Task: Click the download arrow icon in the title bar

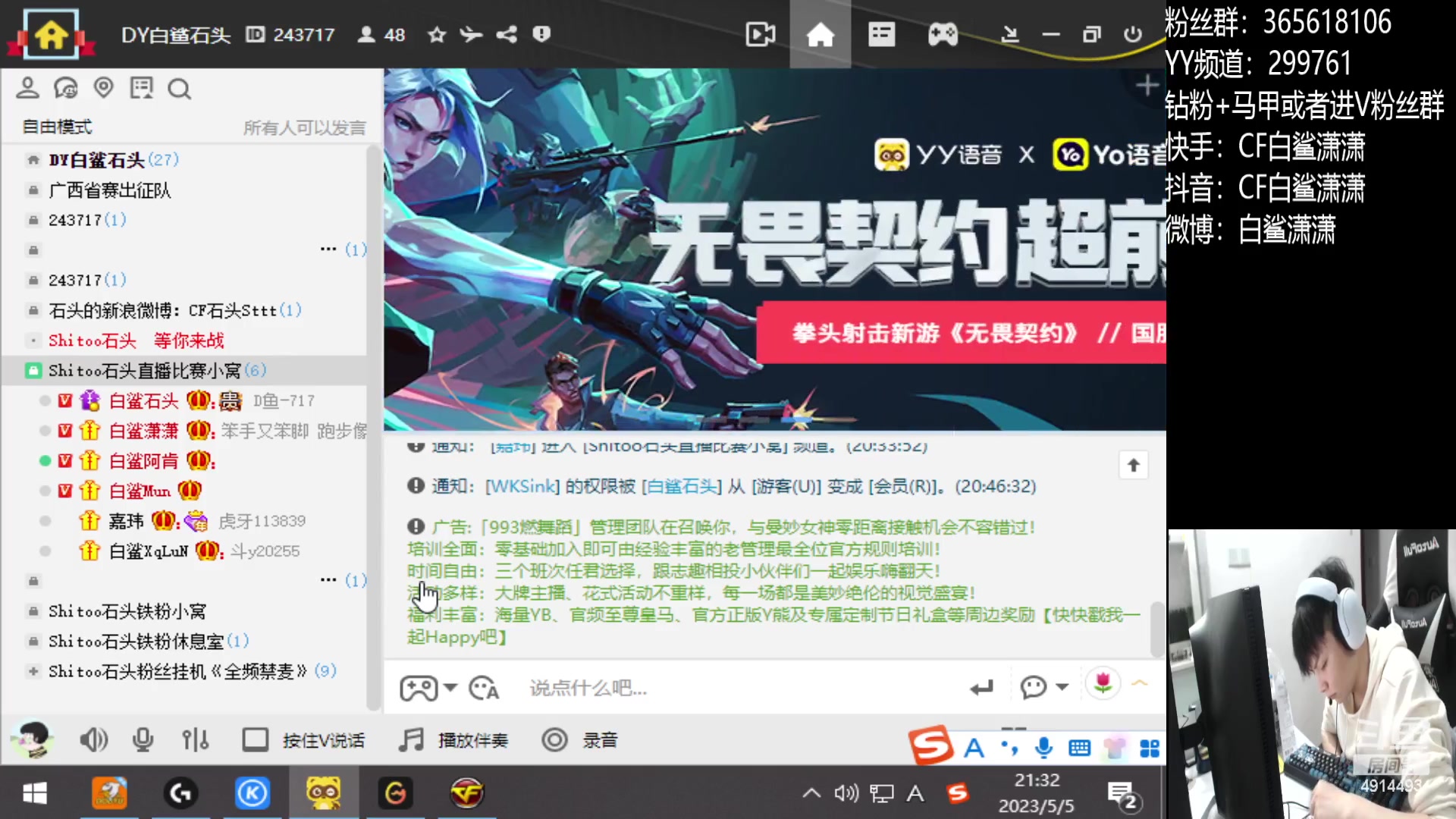Action: pyautogui.click(x=1009, y=35)
